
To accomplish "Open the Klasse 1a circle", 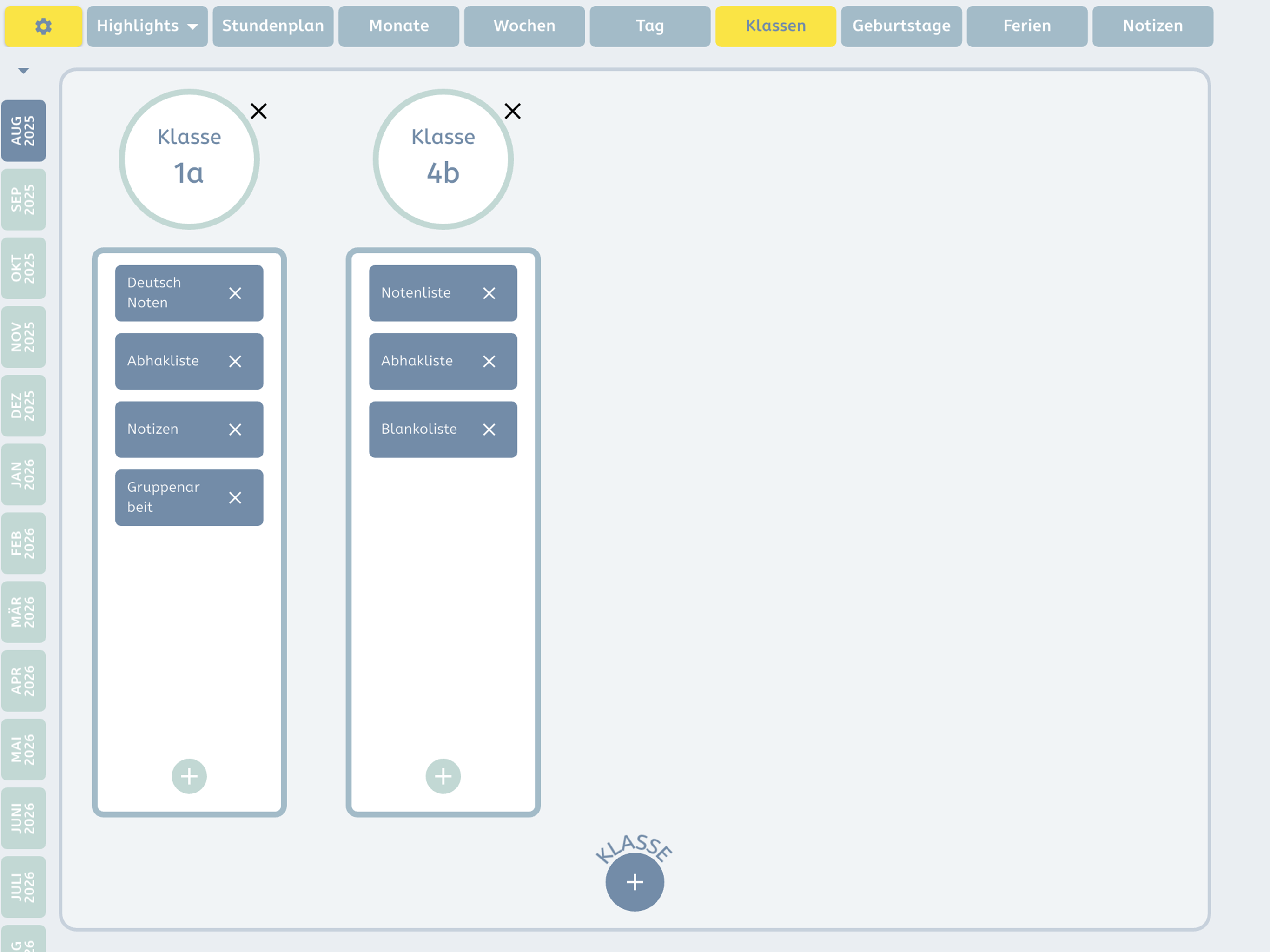I will 190,159.
